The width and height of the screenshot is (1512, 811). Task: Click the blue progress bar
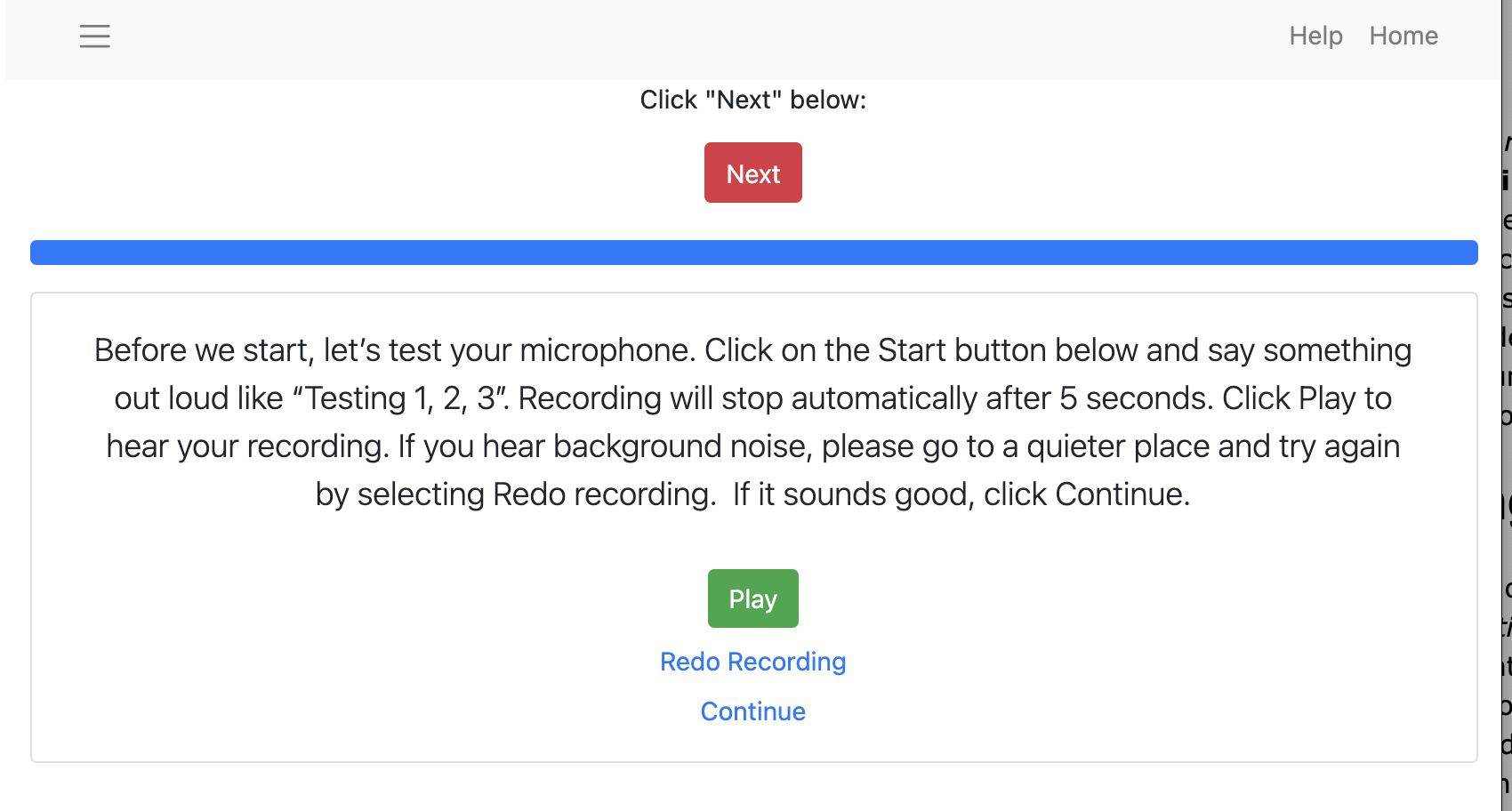point(752,253)
